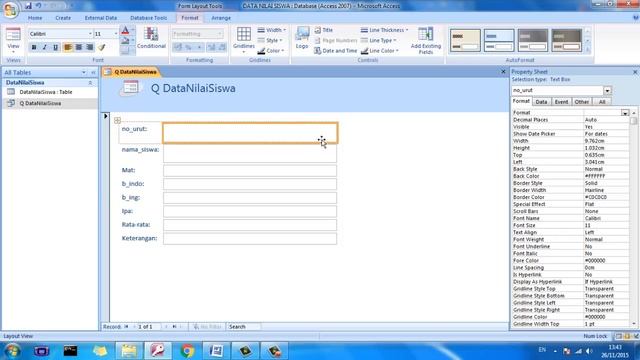Open the Office button menu

(10, 9)
